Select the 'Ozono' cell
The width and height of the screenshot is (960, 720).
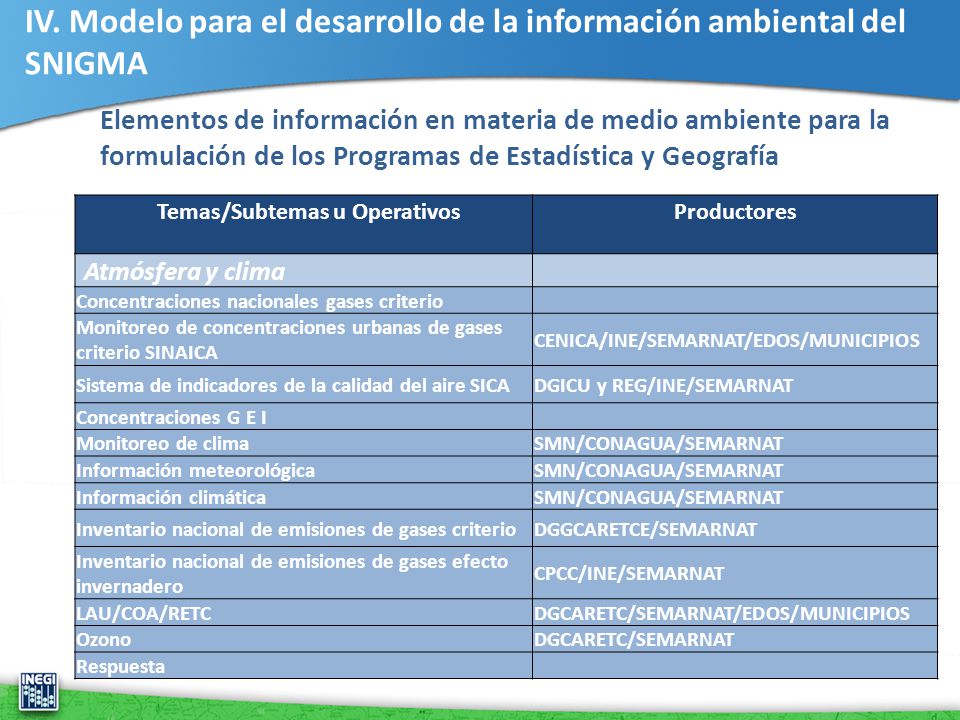[x=304, y=639]
